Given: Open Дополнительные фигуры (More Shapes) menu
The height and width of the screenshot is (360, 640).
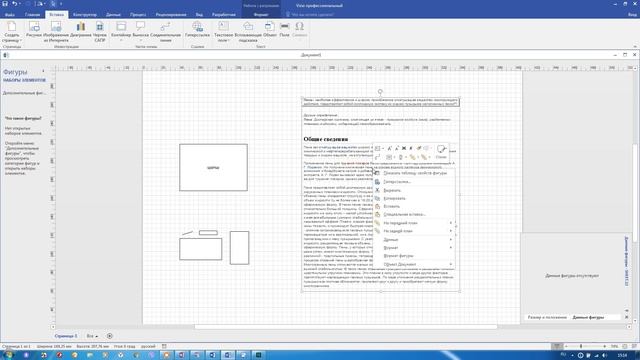Looking at the screenshot, I should tap(24, 93).
